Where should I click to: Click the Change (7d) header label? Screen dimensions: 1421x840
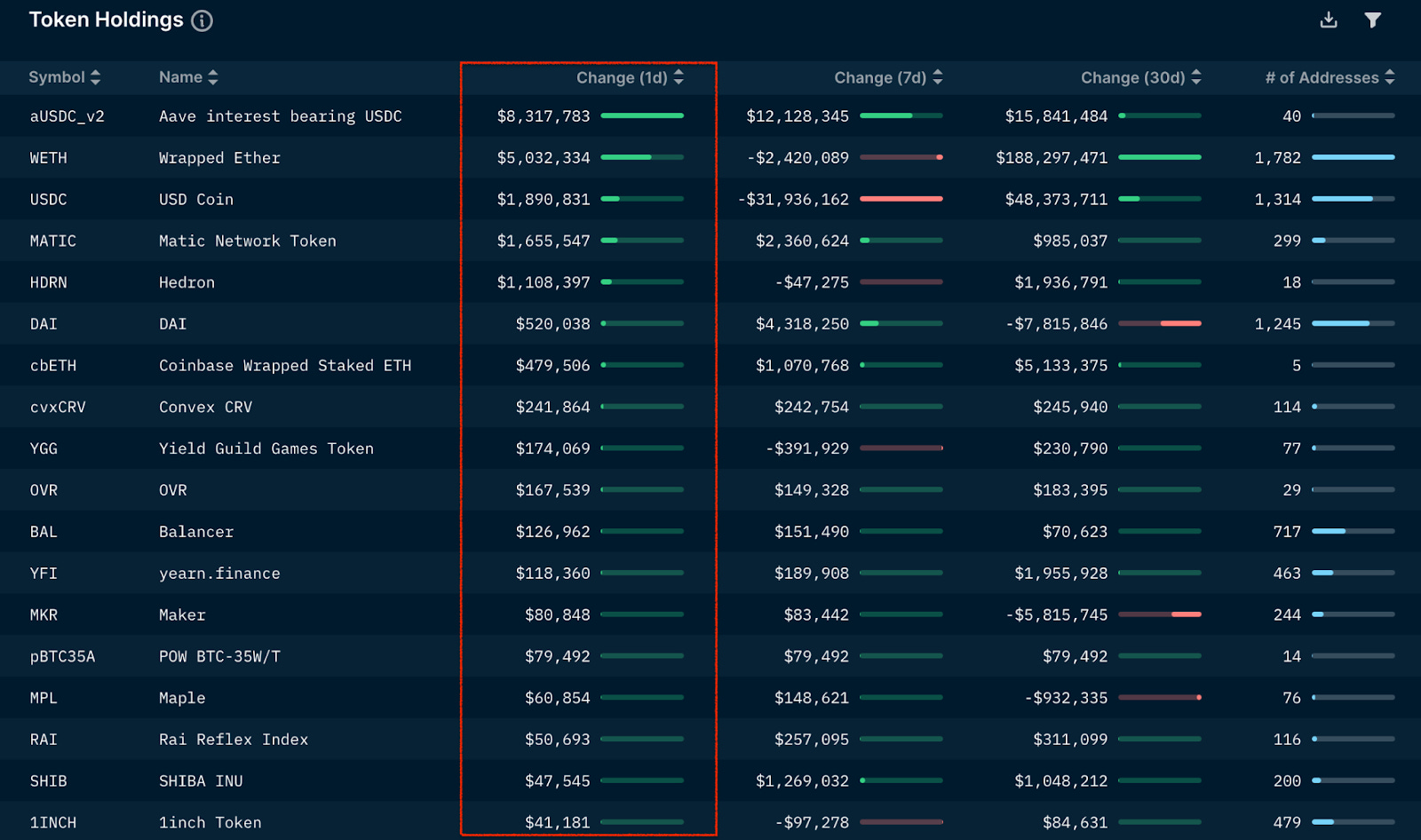point(880,78)
